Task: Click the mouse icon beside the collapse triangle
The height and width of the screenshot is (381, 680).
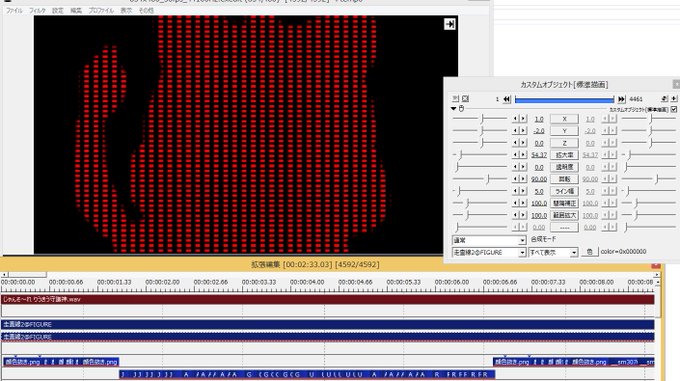Action: click(461, 109)
